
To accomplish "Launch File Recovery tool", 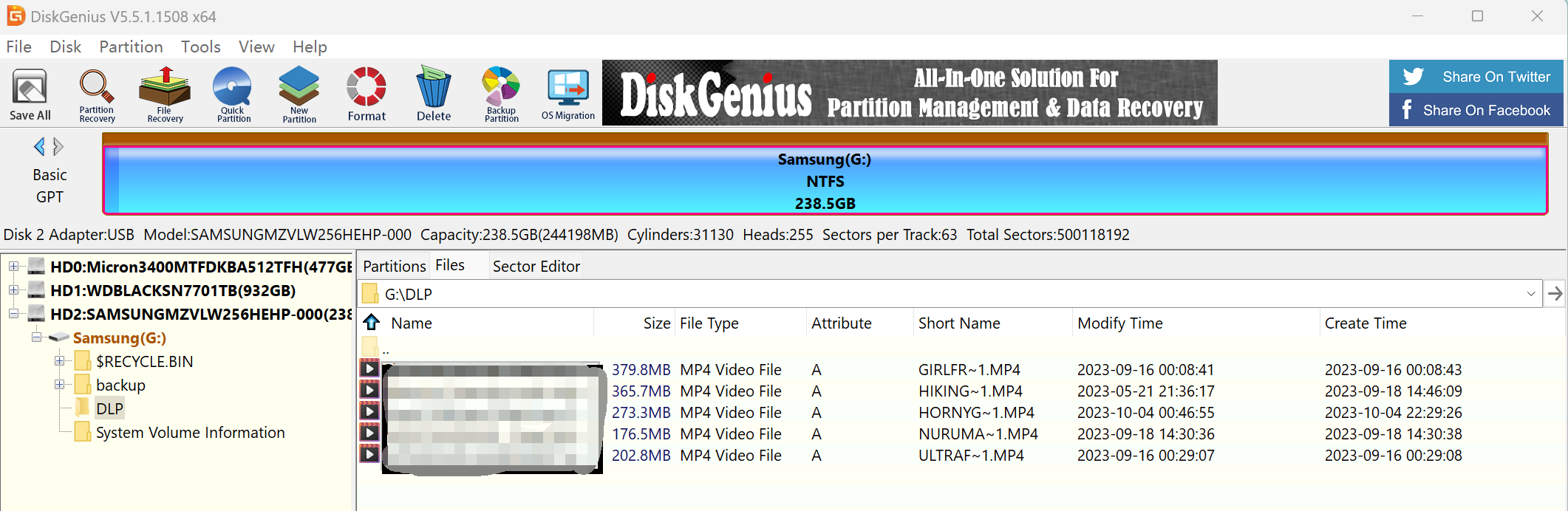I will 165,95.
